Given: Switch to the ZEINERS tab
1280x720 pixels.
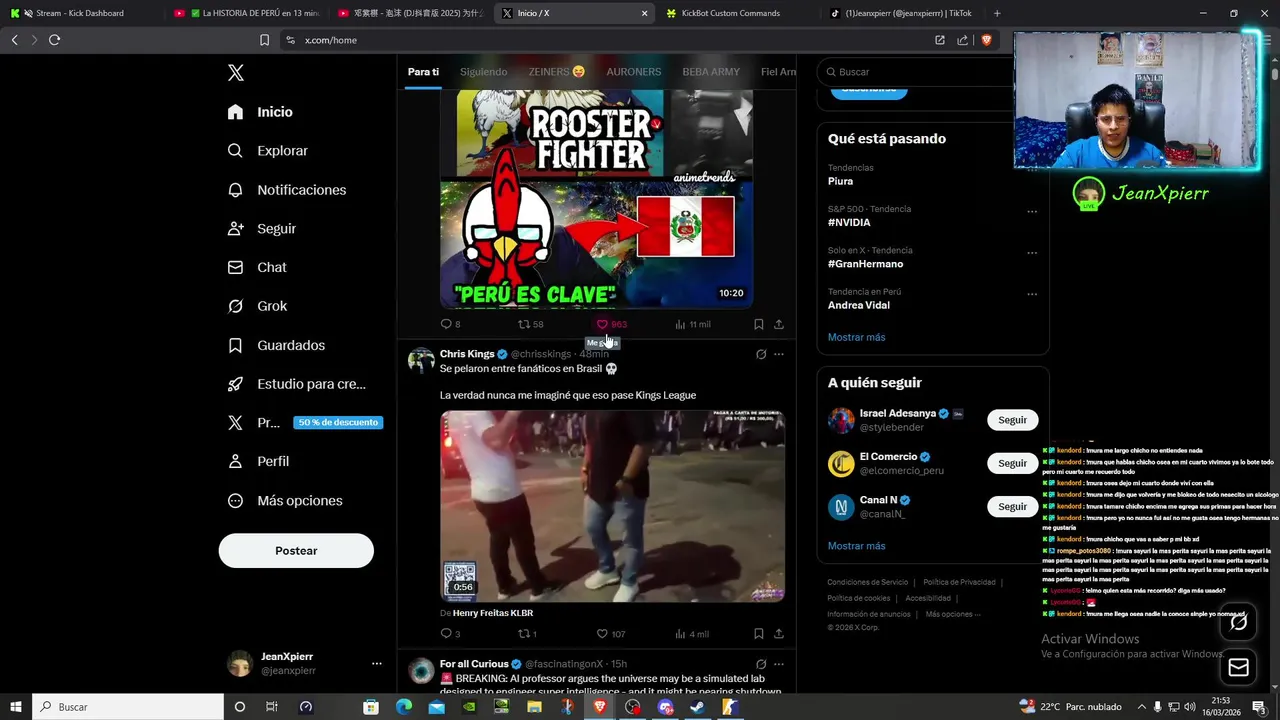Looking at the screenshot, I should point(557,72).
